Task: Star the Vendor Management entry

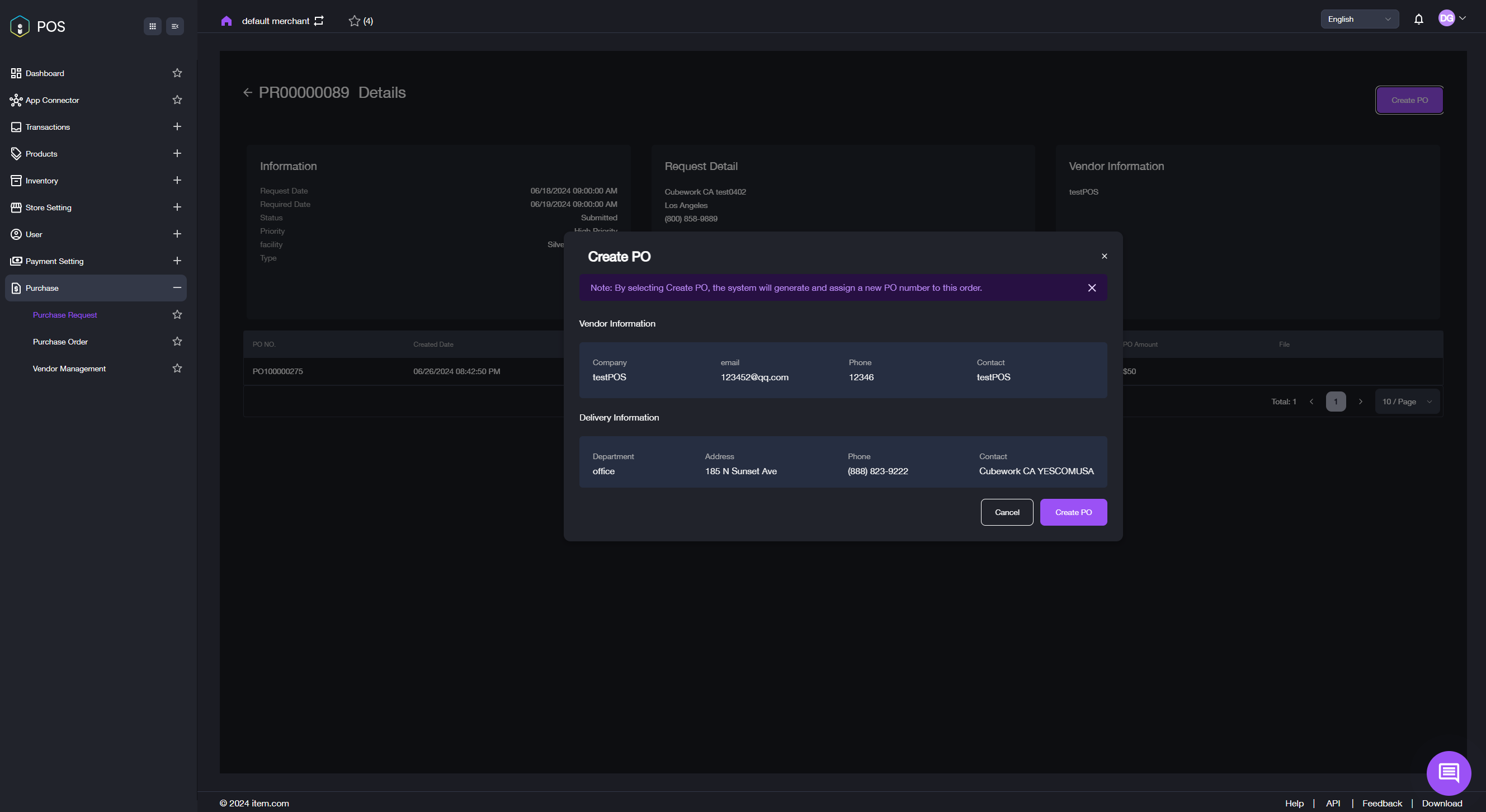Action: [177, 369]
